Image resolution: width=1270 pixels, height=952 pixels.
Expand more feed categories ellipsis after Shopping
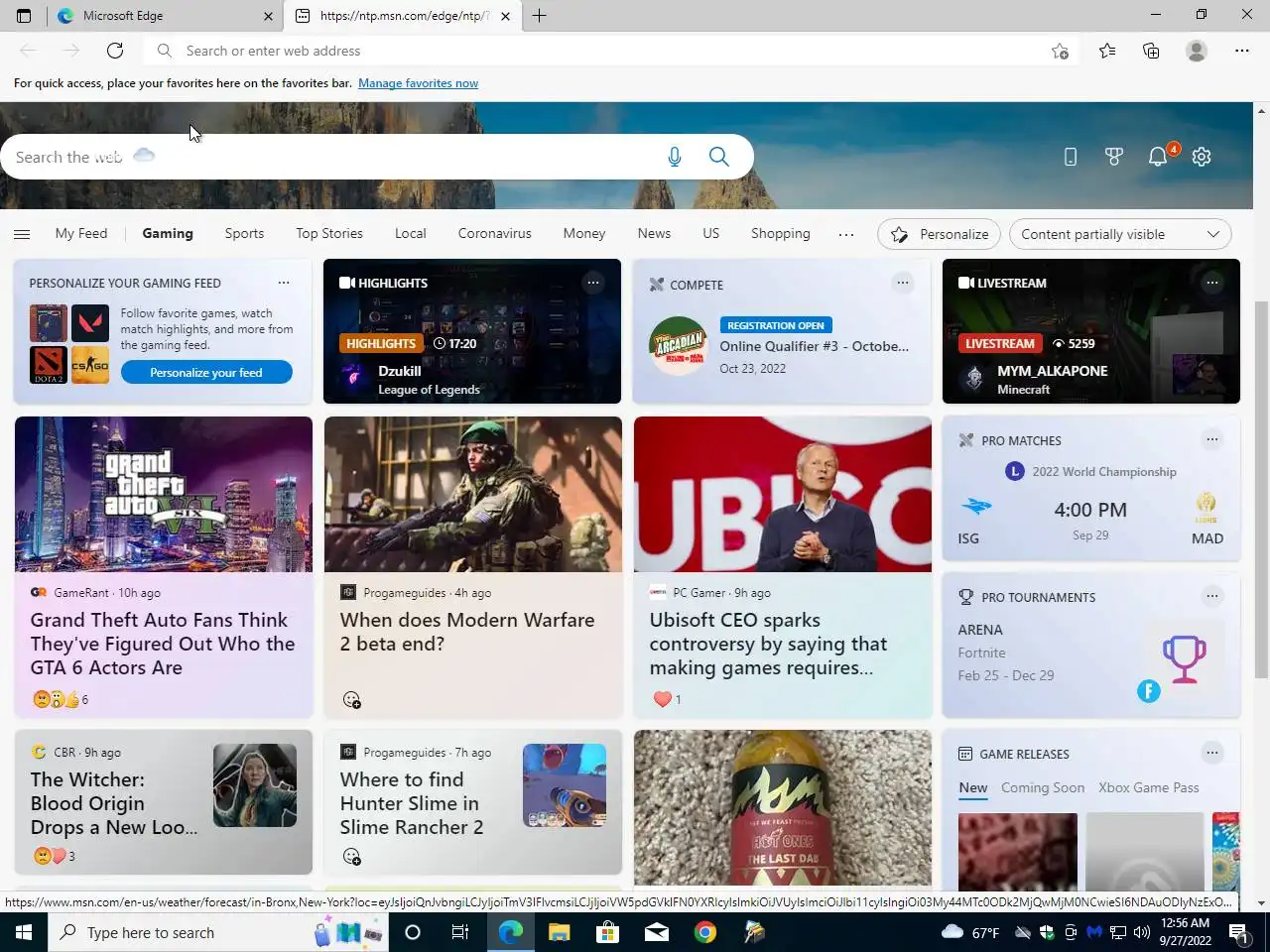(x=845, y=234)
